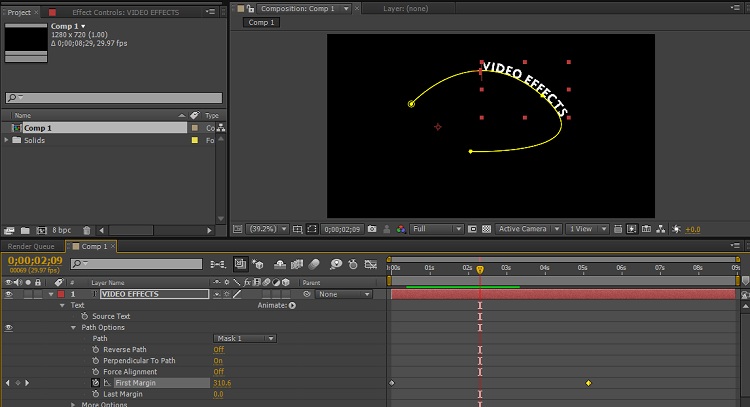Viewport: 750px width, 407px height.
Task: Take a snapshot with the camera icon
Action: pos(372,229)
